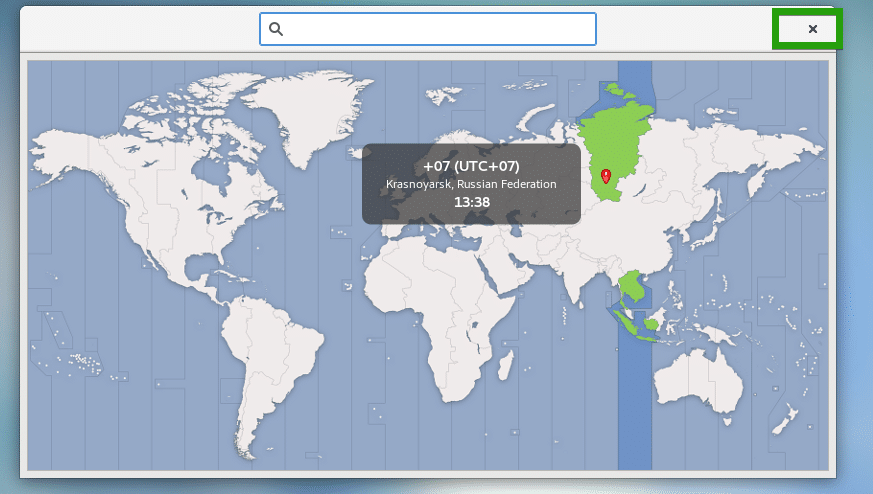
Task: Click the 13:38 time display
Action: [472, 202]
